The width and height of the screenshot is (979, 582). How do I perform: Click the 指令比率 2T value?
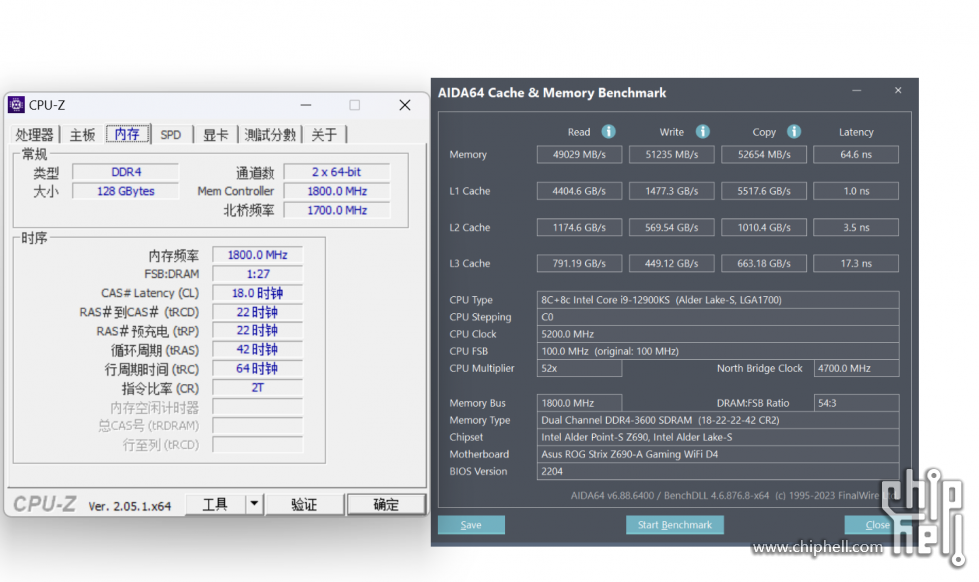point(257,388)
